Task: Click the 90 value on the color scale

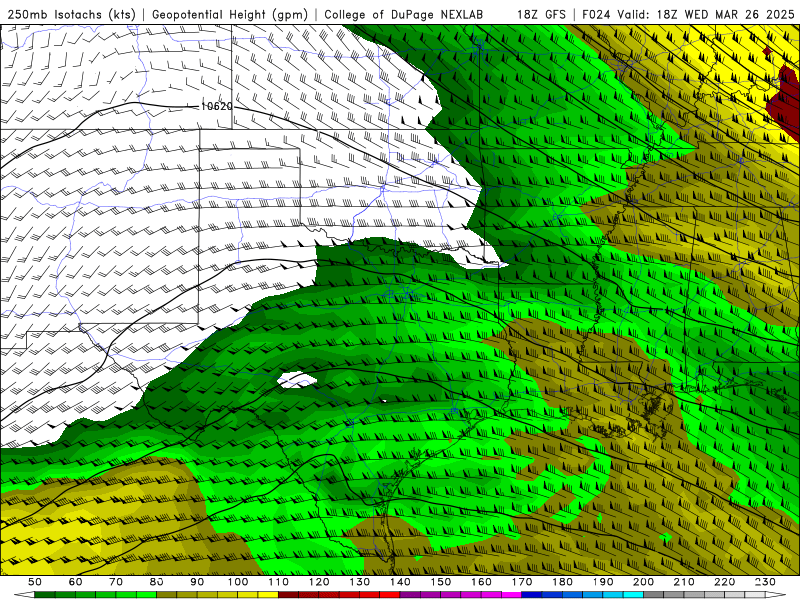Action: click(197, 582)
